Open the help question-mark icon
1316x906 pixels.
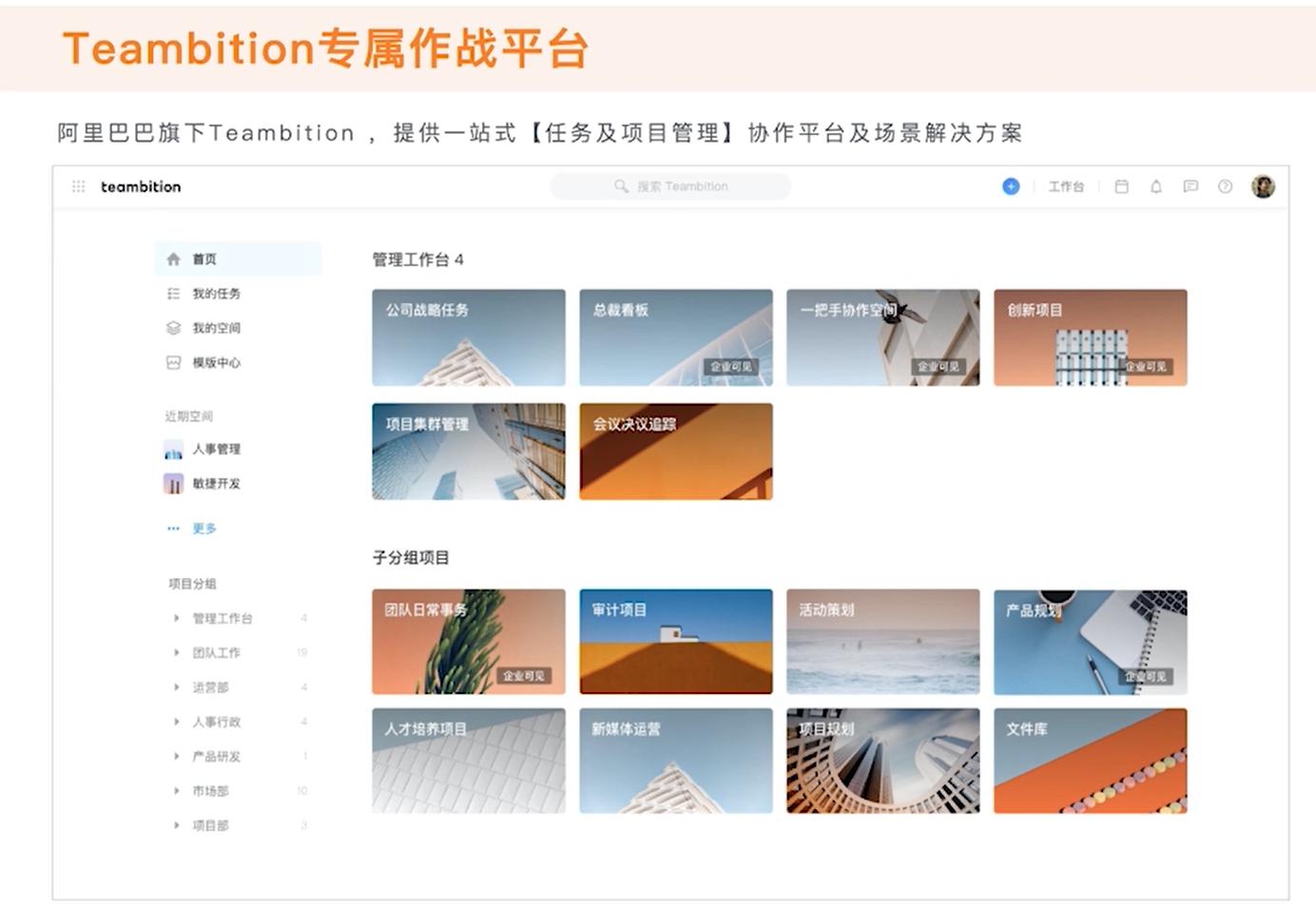1225,186
